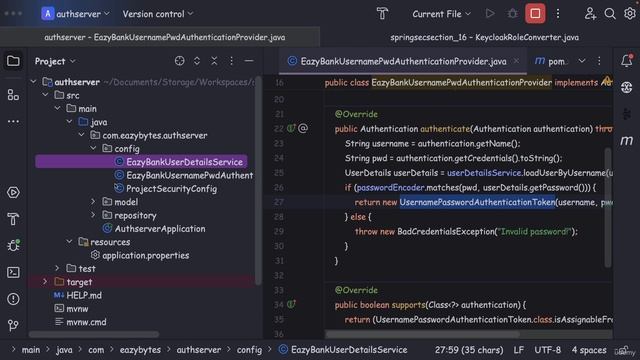Open editor tab options menu
The width and height of the screenshot is (640, 360).
pyautogui.click(x=599, y=61)
